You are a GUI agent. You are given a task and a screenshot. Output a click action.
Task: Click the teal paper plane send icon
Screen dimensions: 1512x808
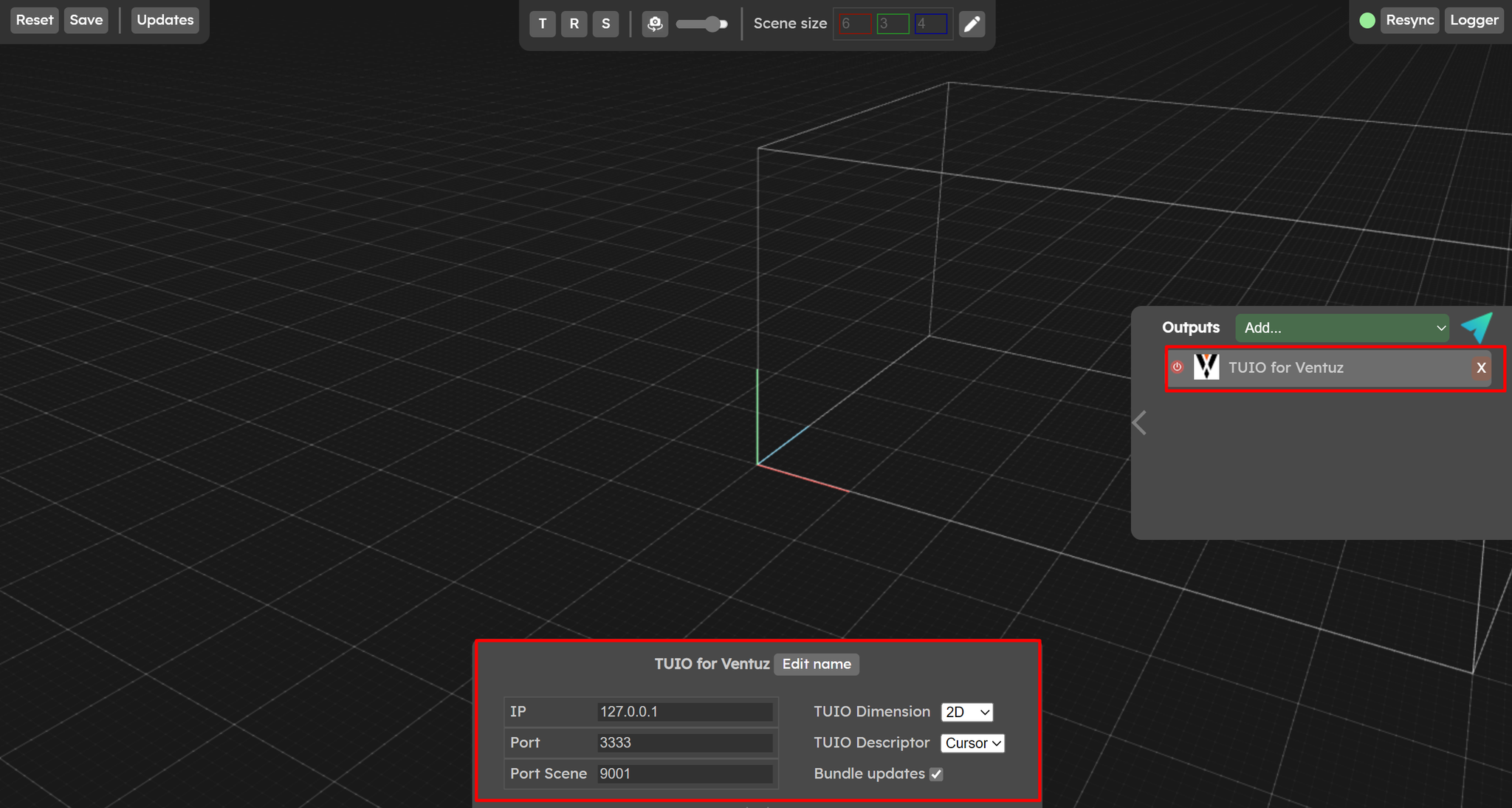pyautogui.click(x=1477, y=327)
